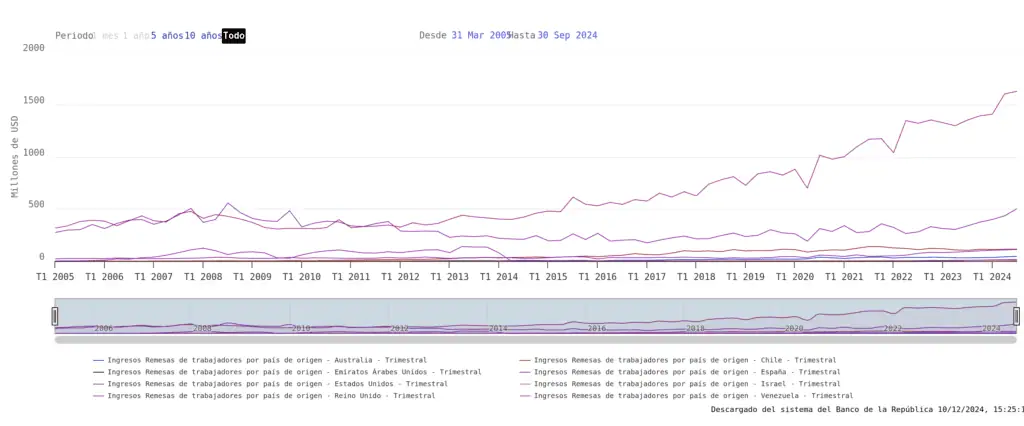Click the 'T1 2024' x-axis label

(x=991, y=277)
